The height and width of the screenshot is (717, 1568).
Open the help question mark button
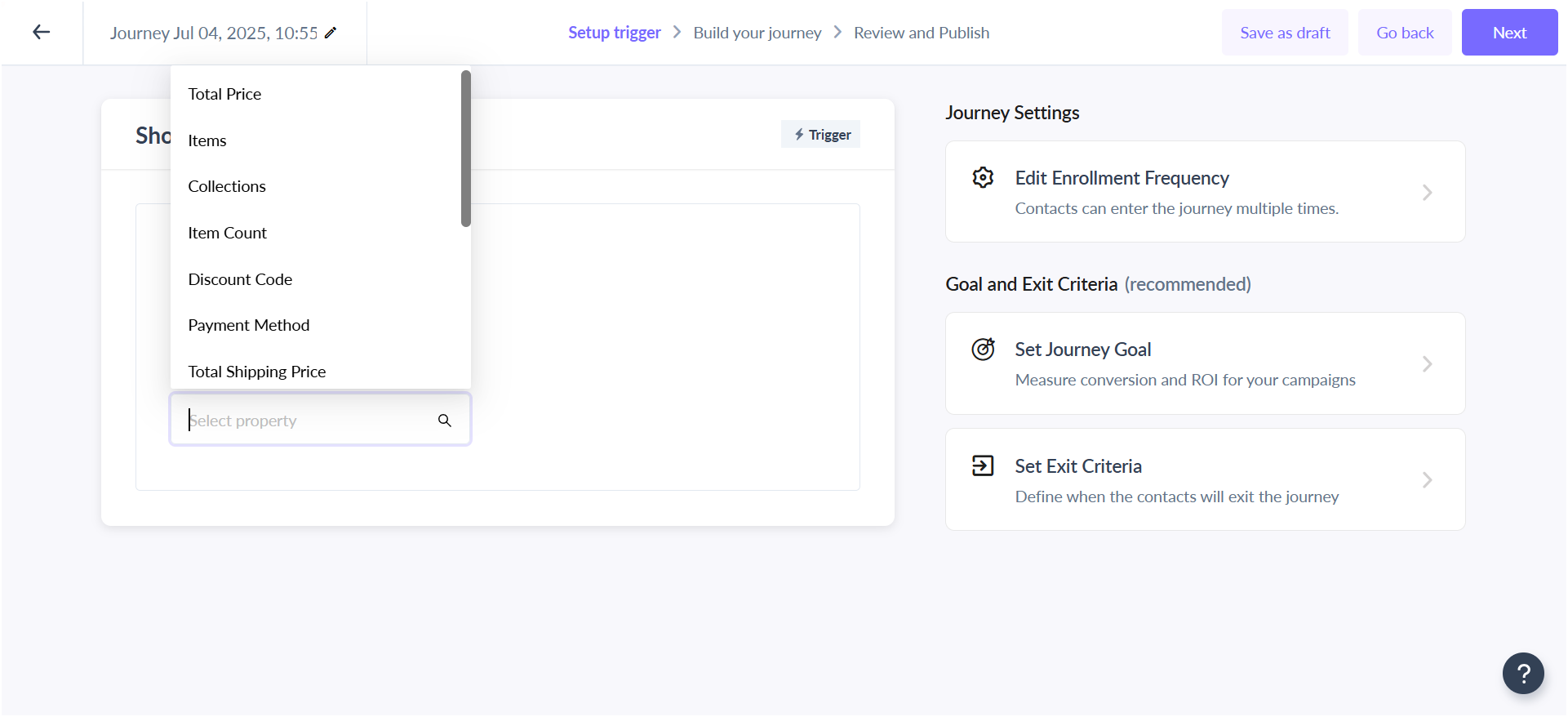(x=1523, y=673)
